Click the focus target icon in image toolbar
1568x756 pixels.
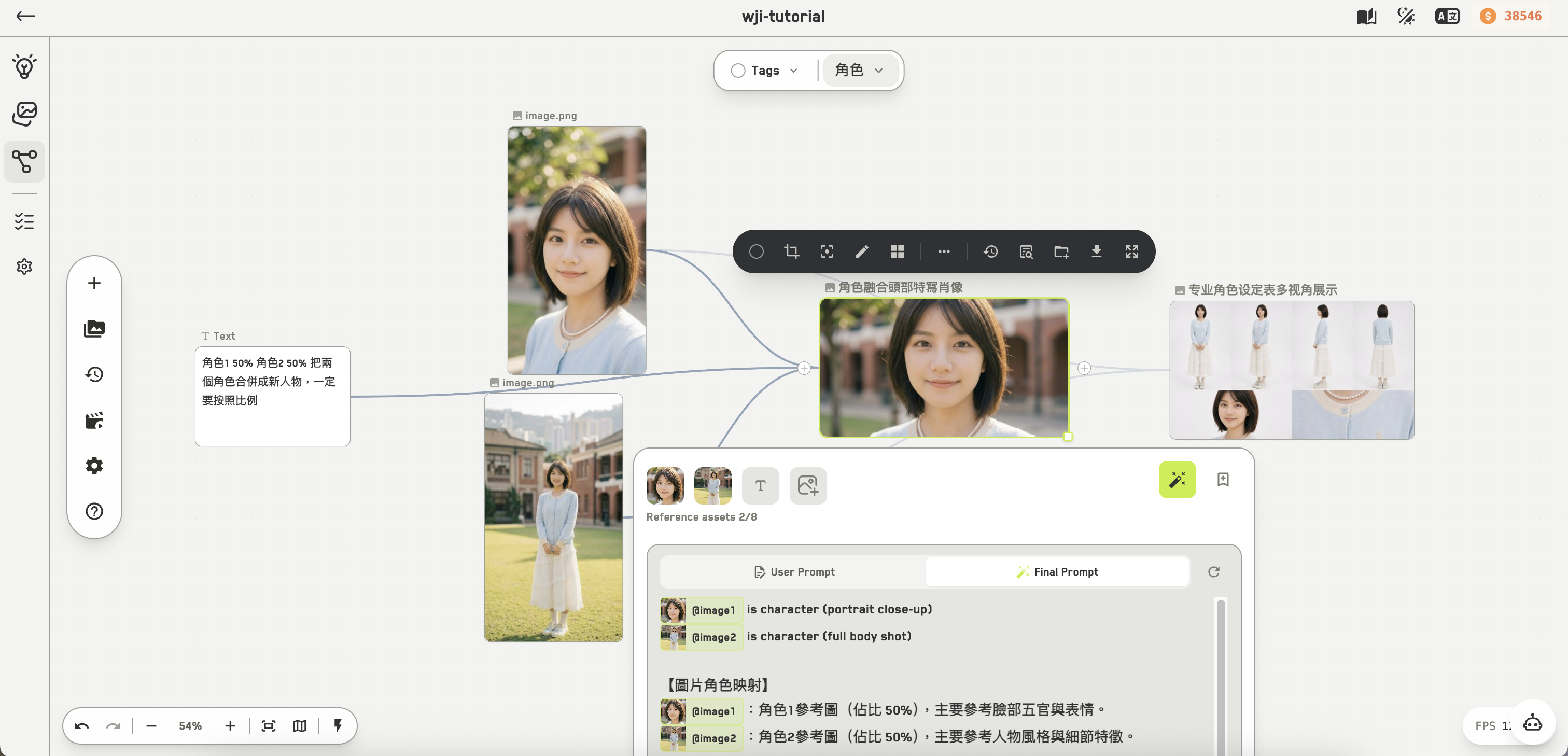tap(827, 251)
